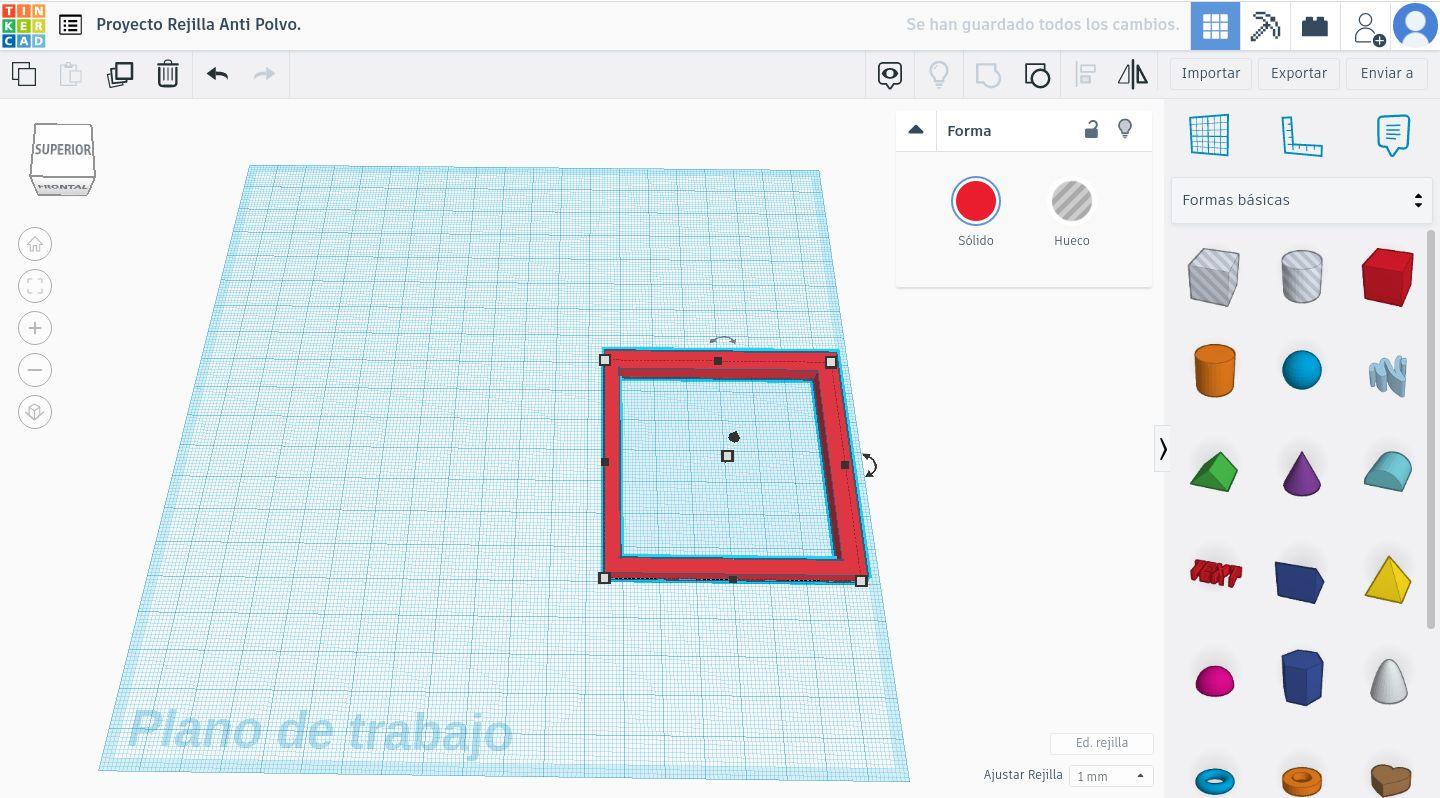The width and height of the screenshot is (1440, 798).
Task: Click the Forma panel title
Action: pos(969,131)
